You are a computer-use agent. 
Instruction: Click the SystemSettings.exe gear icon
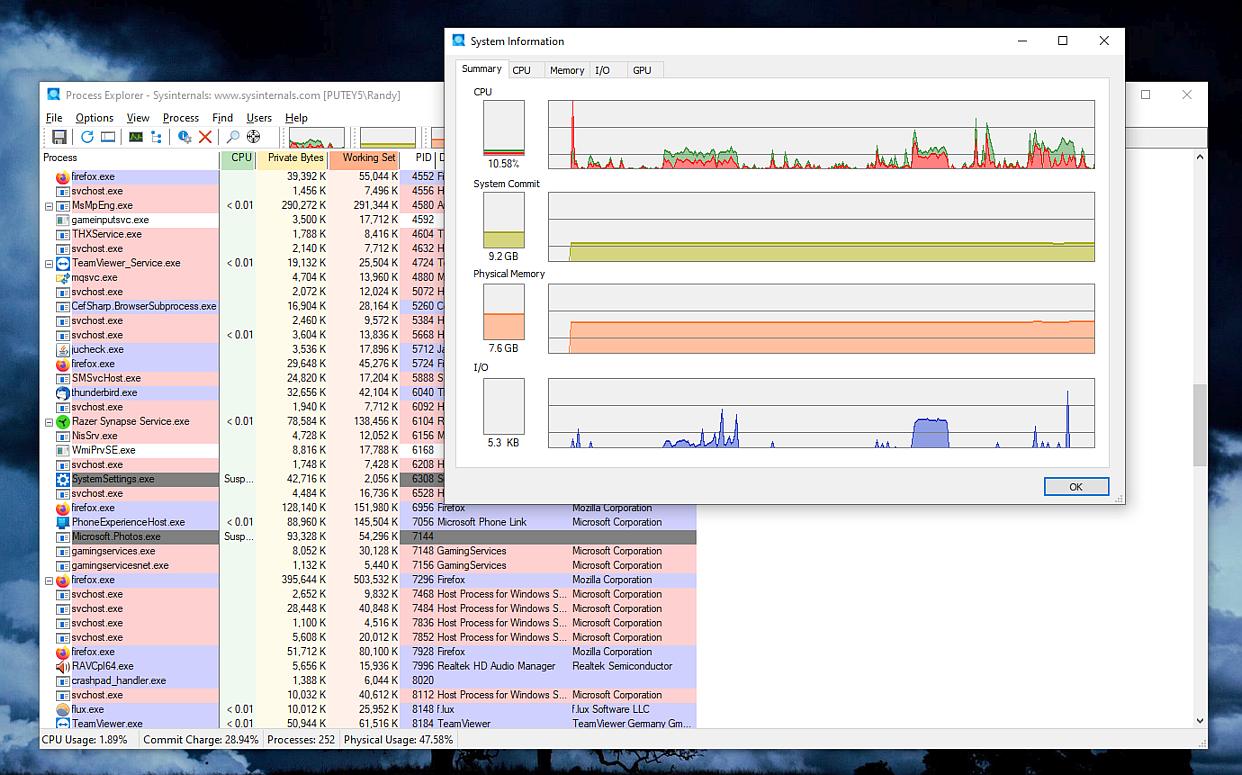(x=62, y=479)
